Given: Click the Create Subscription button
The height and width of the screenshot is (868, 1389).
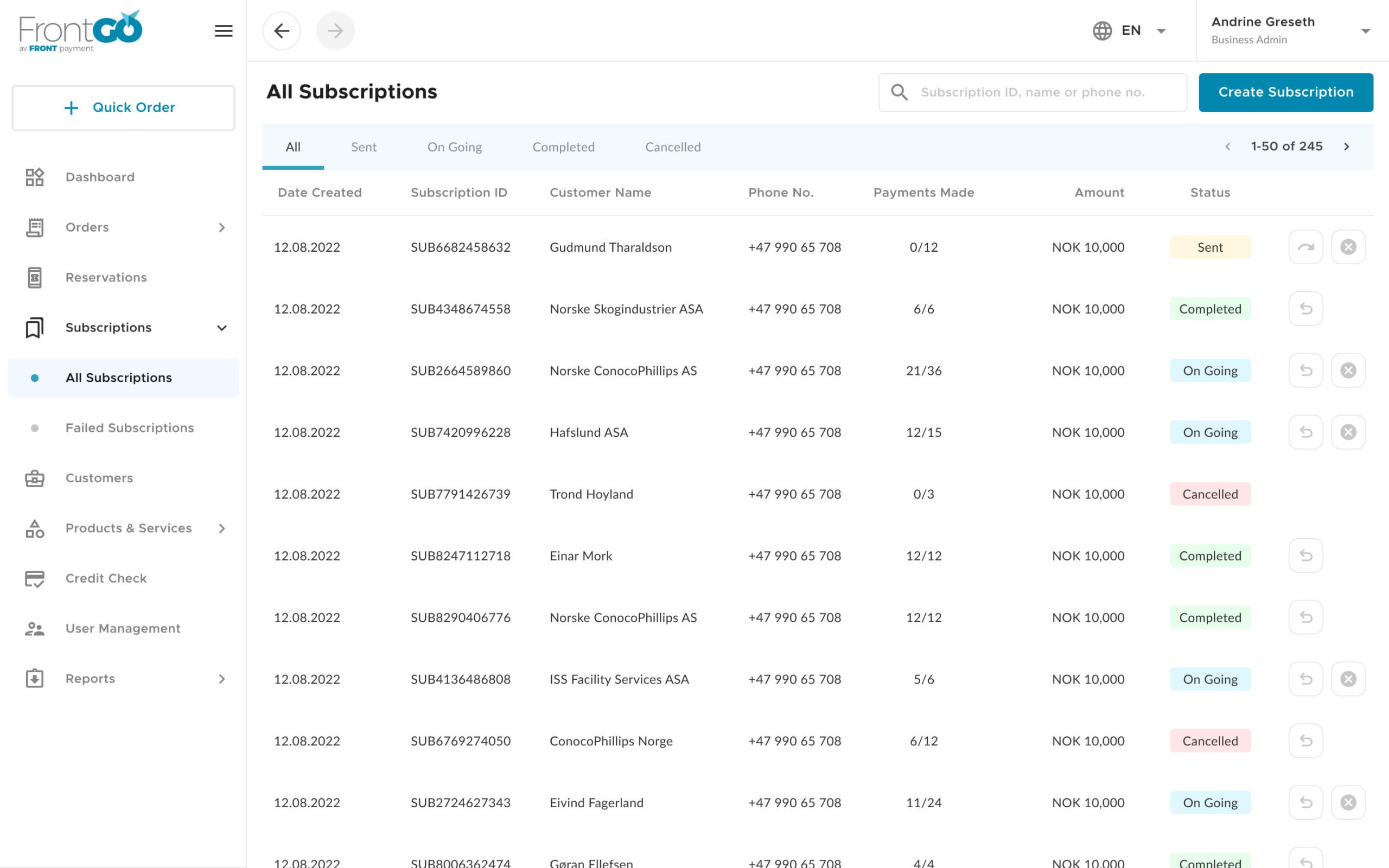Looking at the screenshot, I should pyautogui.click(x=1285, y=92).
